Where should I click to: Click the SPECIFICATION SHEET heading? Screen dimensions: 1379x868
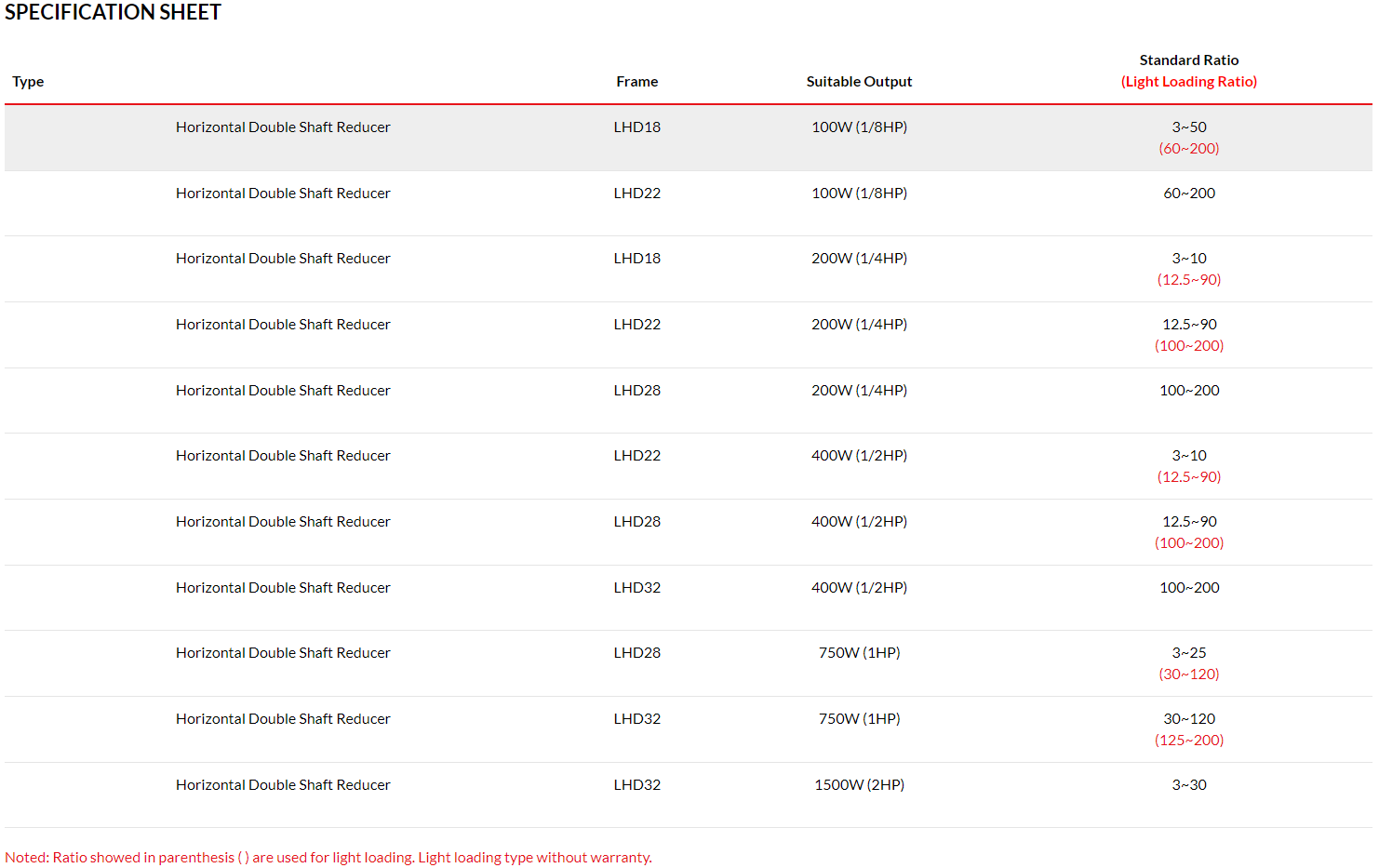113,12
